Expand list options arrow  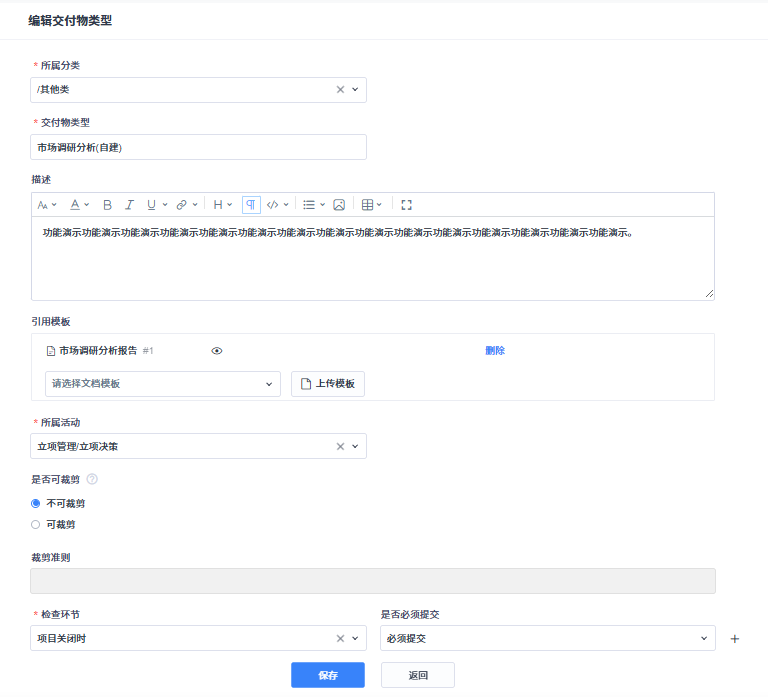coord(322,205)
